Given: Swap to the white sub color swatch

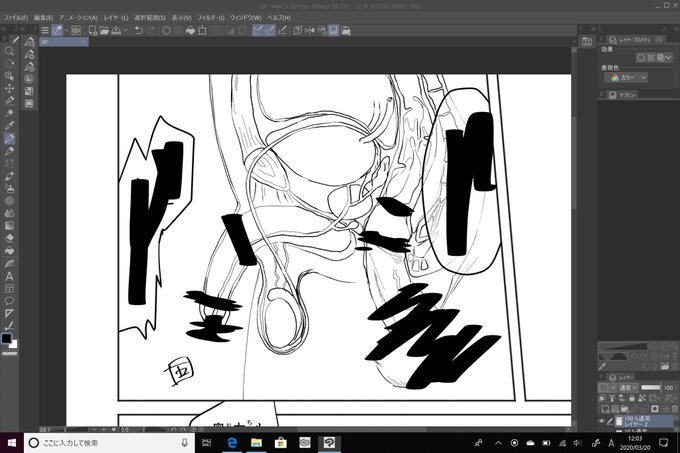Looking at the screenshot, I should coord(13,344).
